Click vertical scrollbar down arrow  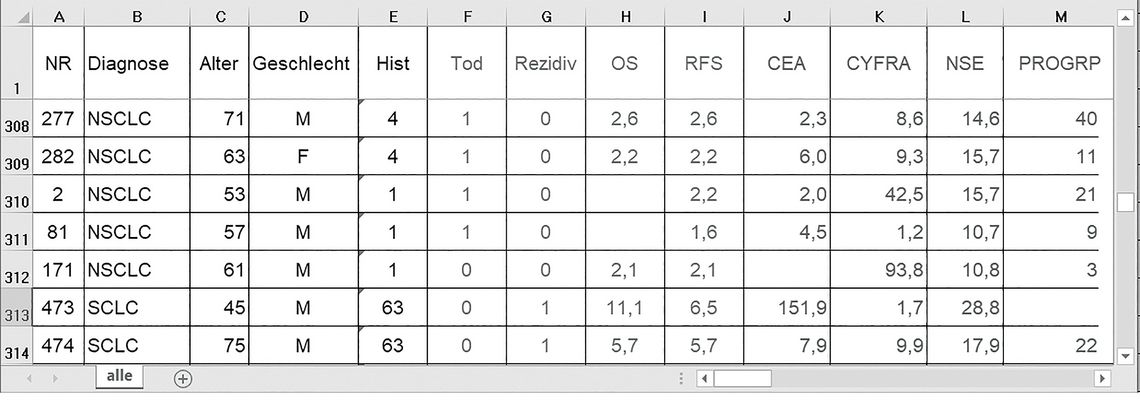[1126, 356]
